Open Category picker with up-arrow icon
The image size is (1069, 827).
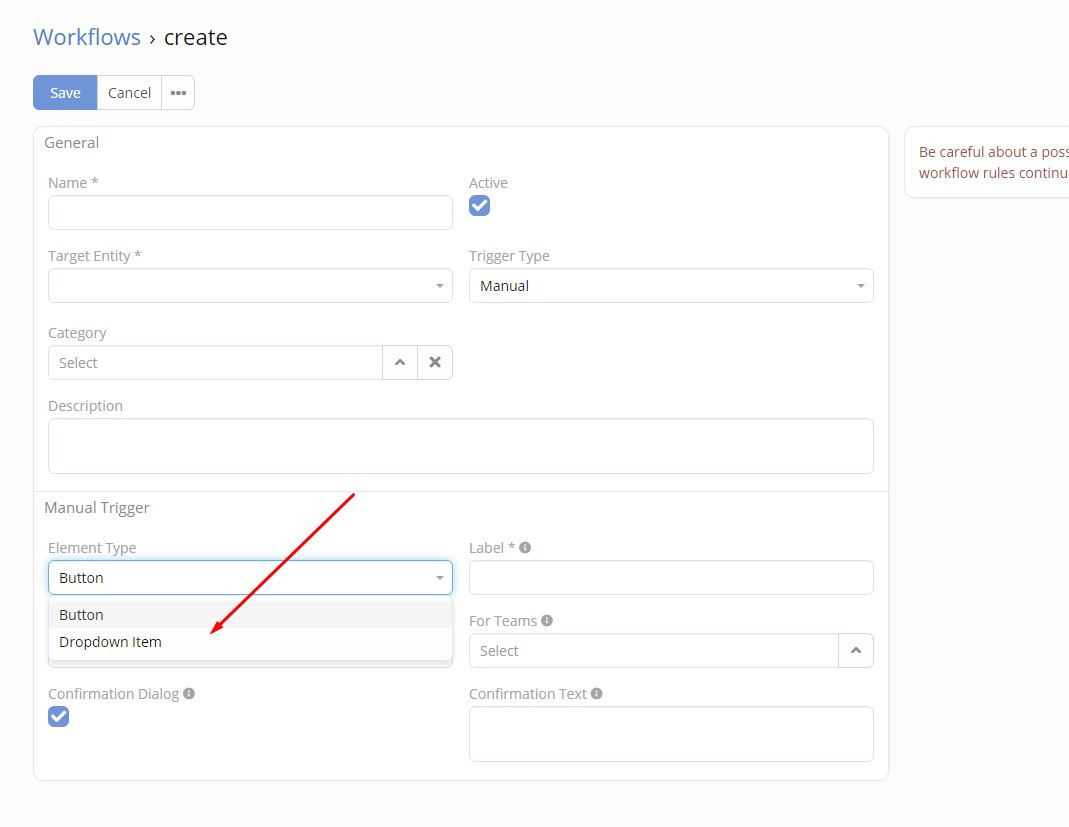pos(400,363)
